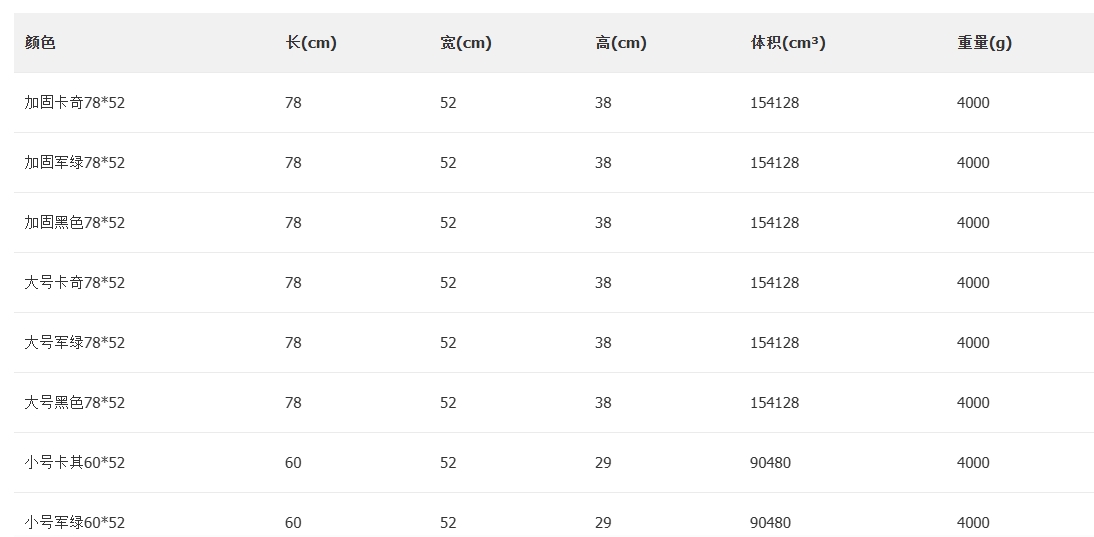Select the 小号军绿60*52 row label
This screenshot has height=537, width=1094.
point(75,522)
